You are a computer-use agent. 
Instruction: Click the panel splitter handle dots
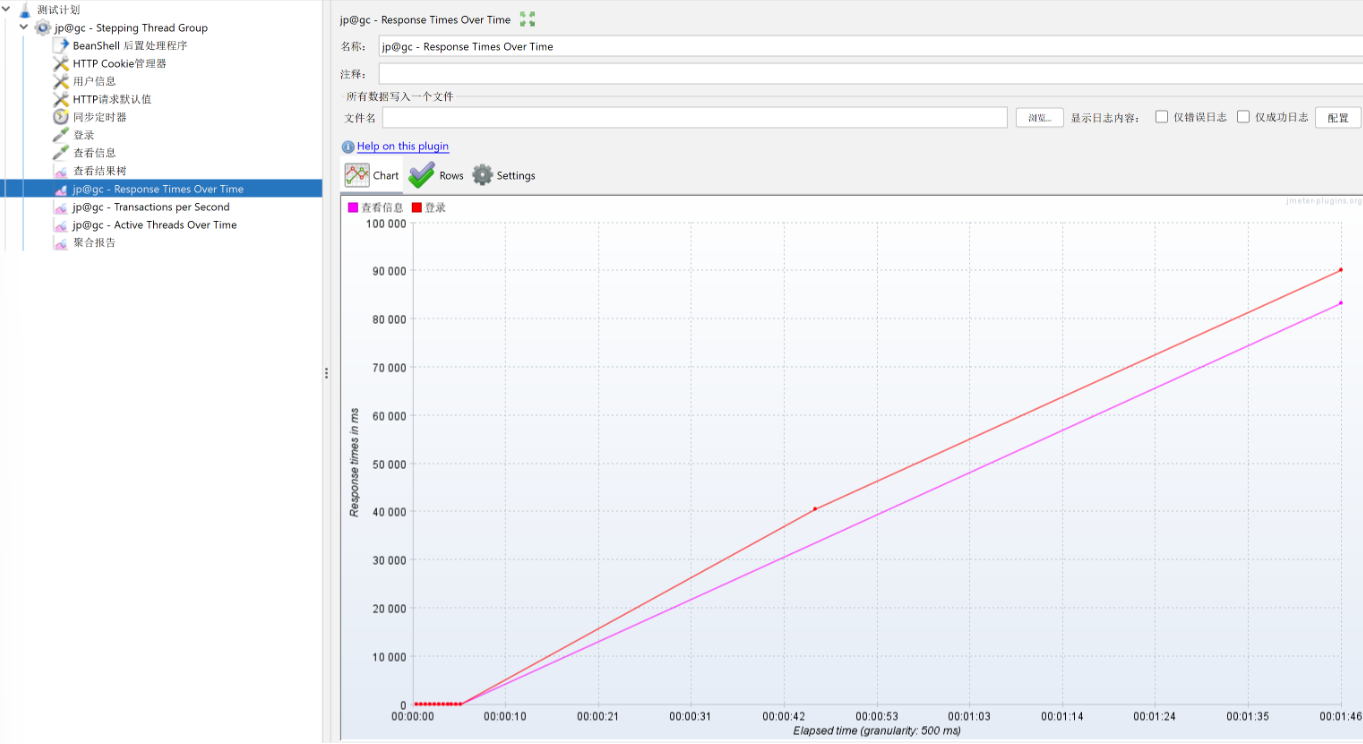(x=326, y=372)
